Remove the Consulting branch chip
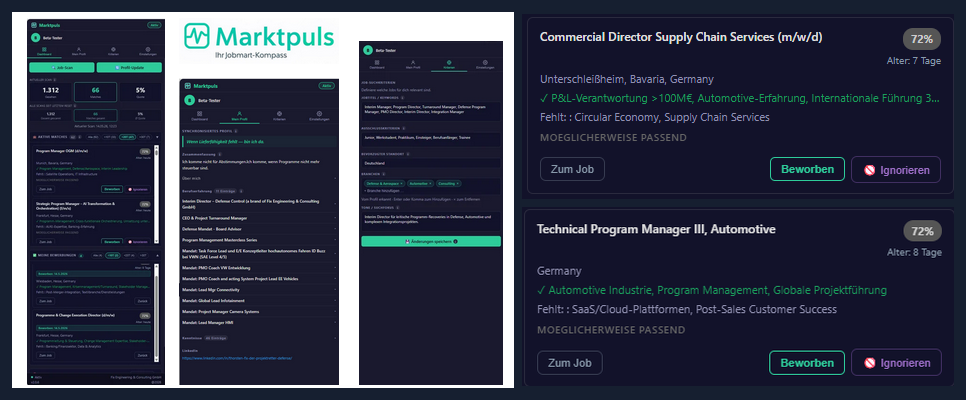 point(457,183)
